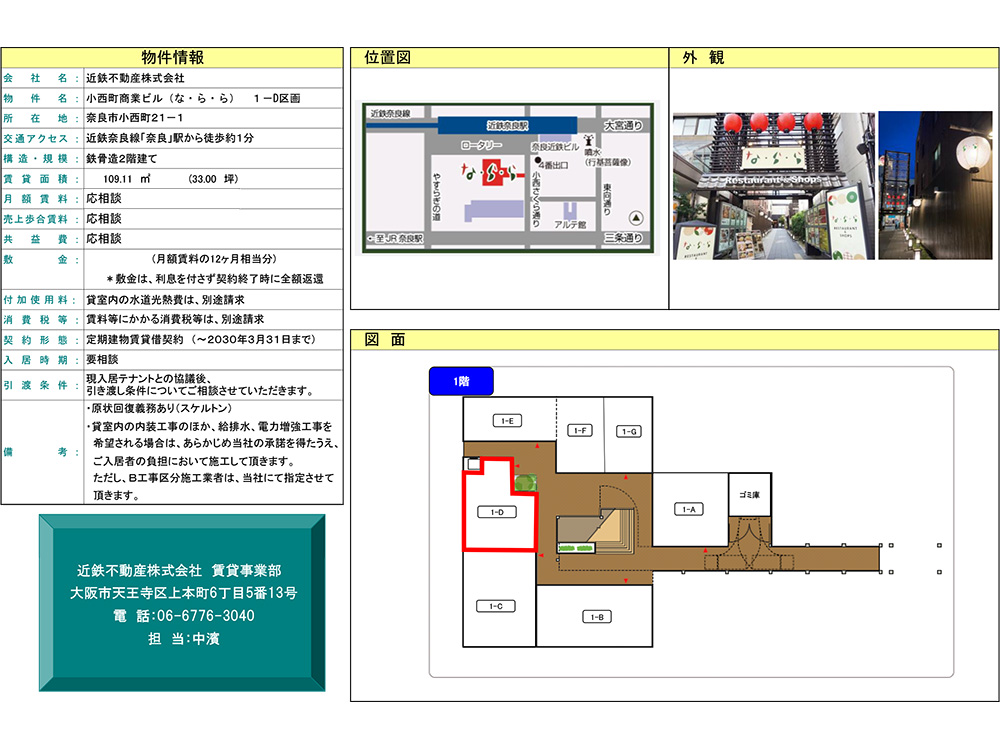Click structure value 鉄骨造2階建て
1000x750 pixels.
tap(121, 158)
